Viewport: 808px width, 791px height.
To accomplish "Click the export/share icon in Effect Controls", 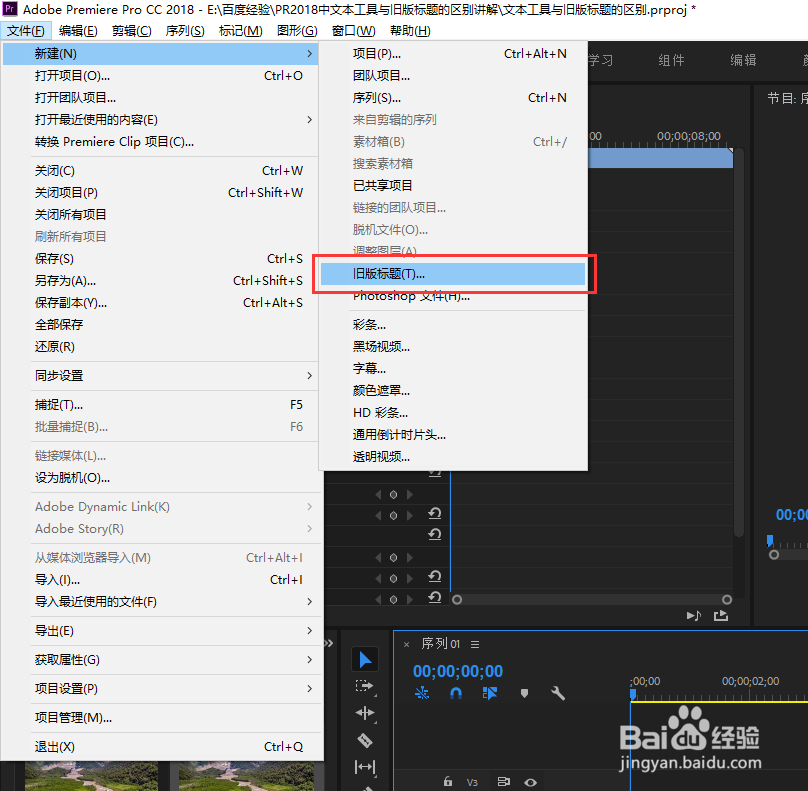I will pyautogui.click(x=720, y=615).
